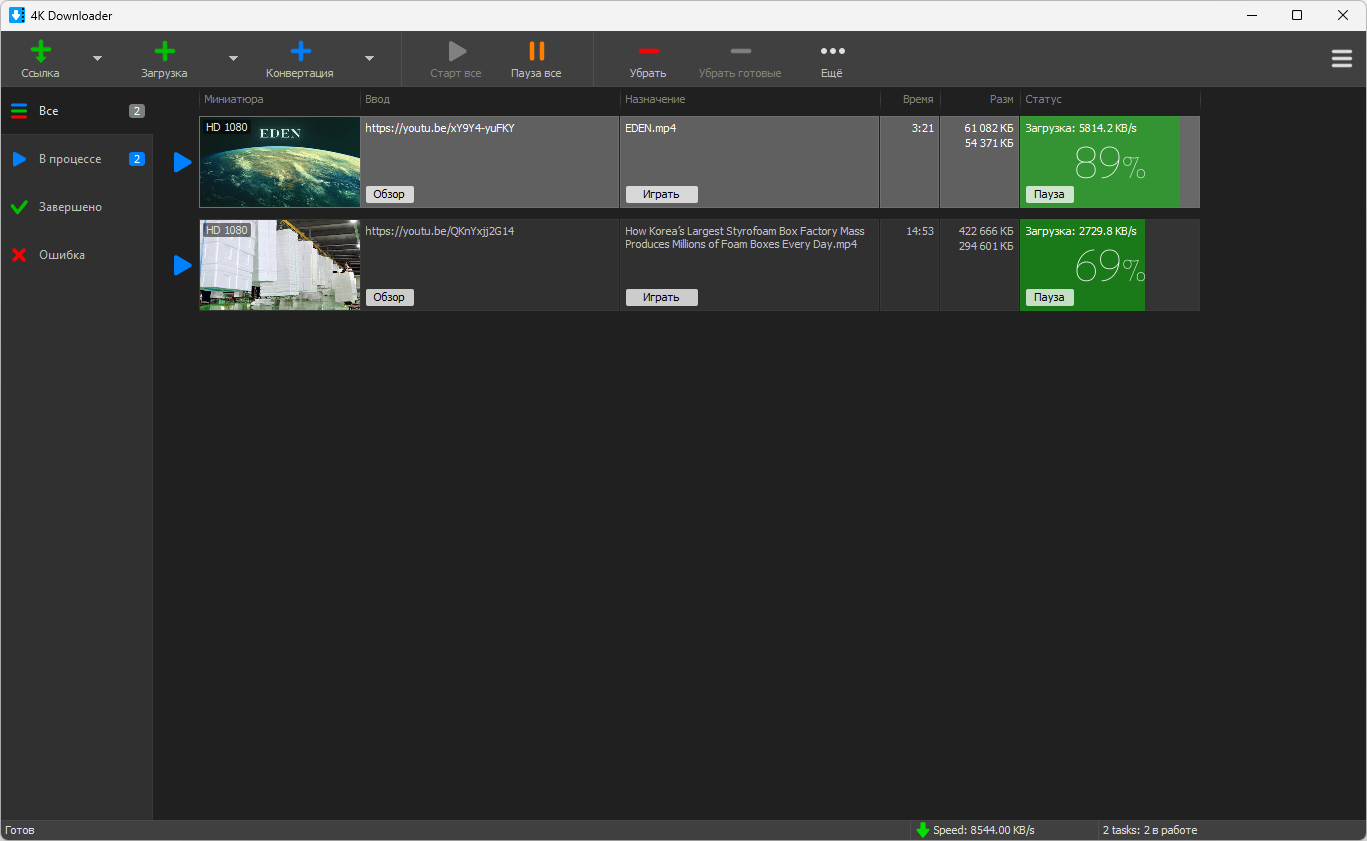Click the HD 1080 badge on EDEN thumbnail
Screen dimensions: 1367x841
226,127
